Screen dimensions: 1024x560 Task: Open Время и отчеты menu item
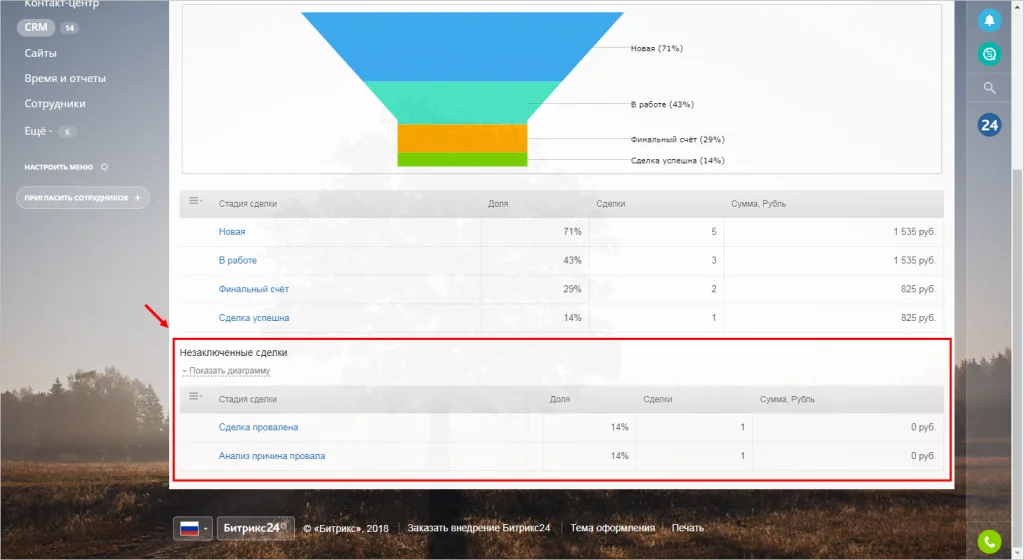(x=65, y=78)
